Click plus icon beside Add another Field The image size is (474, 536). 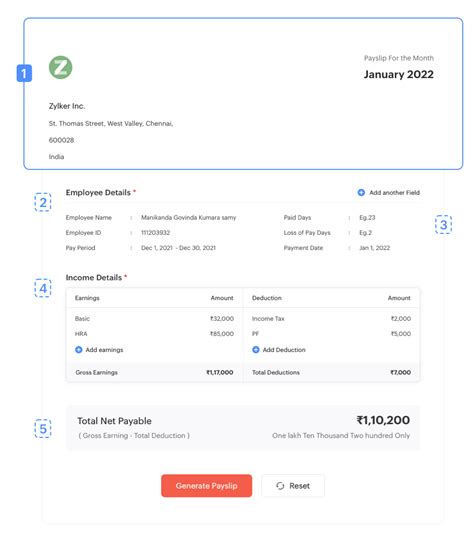pos(361,192)
